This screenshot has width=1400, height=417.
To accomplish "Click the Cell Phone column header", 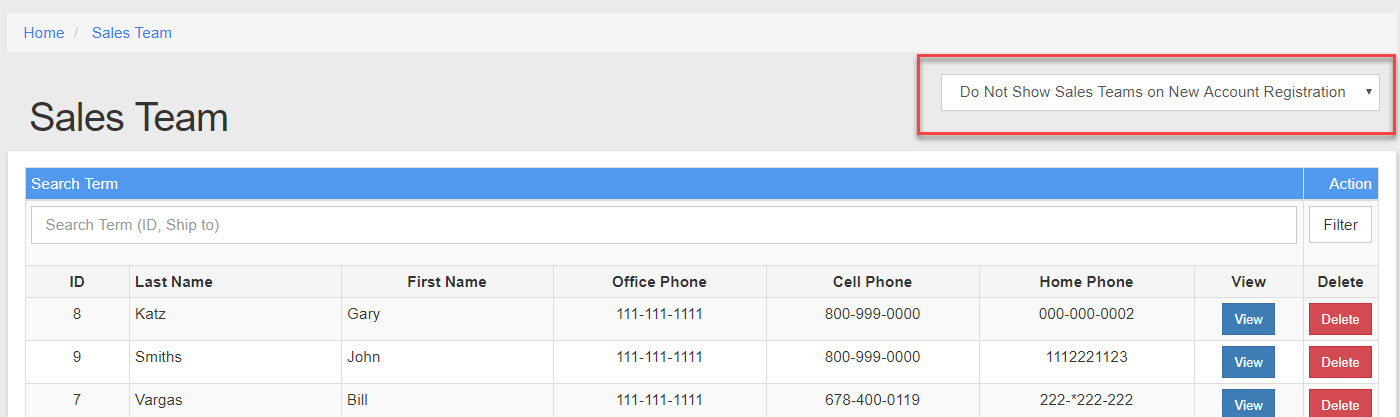I will (872, 282).
